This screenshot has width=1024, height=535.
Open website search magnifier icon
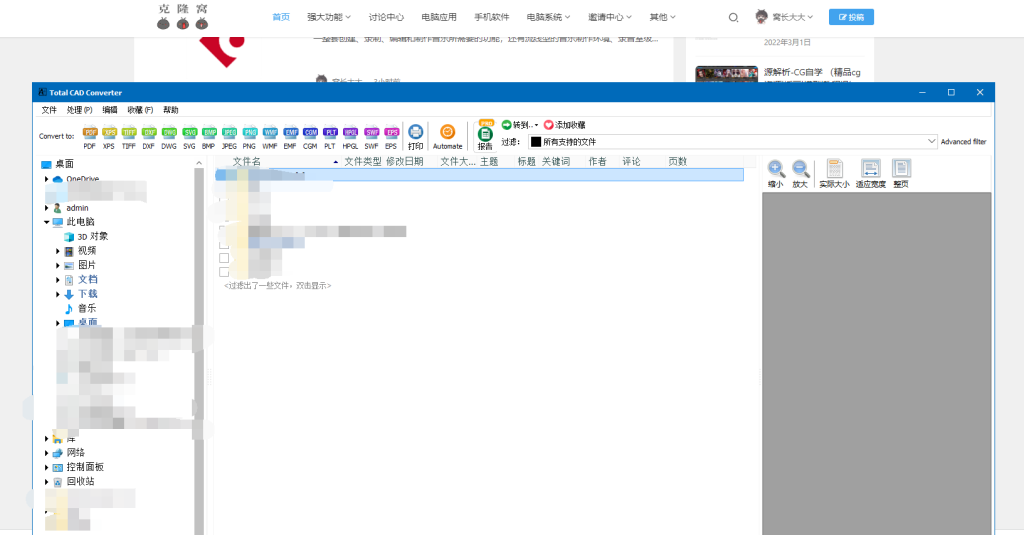click(x=733, y=18)
